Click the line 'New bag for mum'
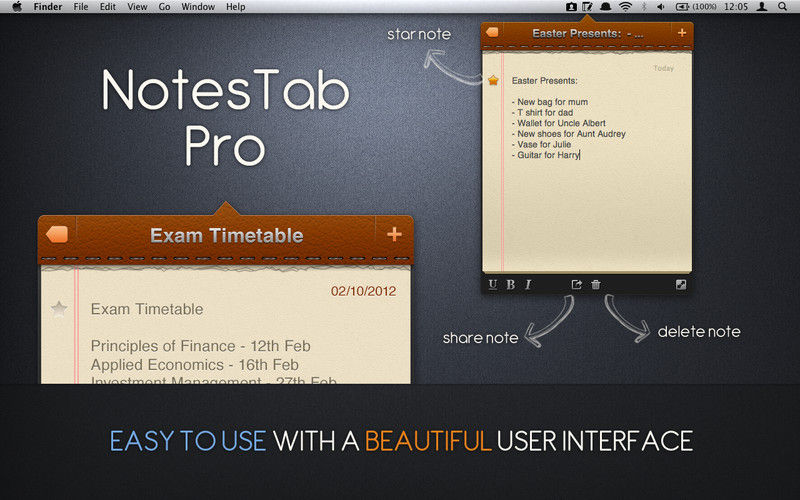The width and height of the screenshot is (800, 500). 549,102
